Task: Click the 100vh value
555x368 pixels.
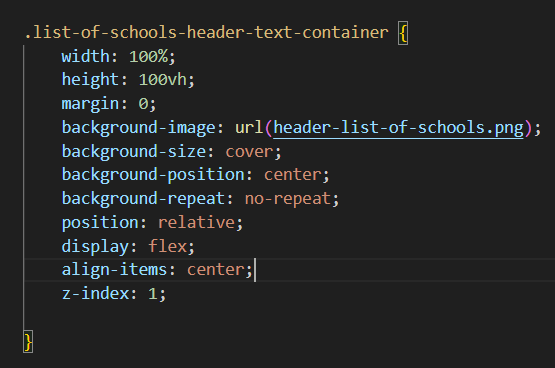Action: coord(163,80)
